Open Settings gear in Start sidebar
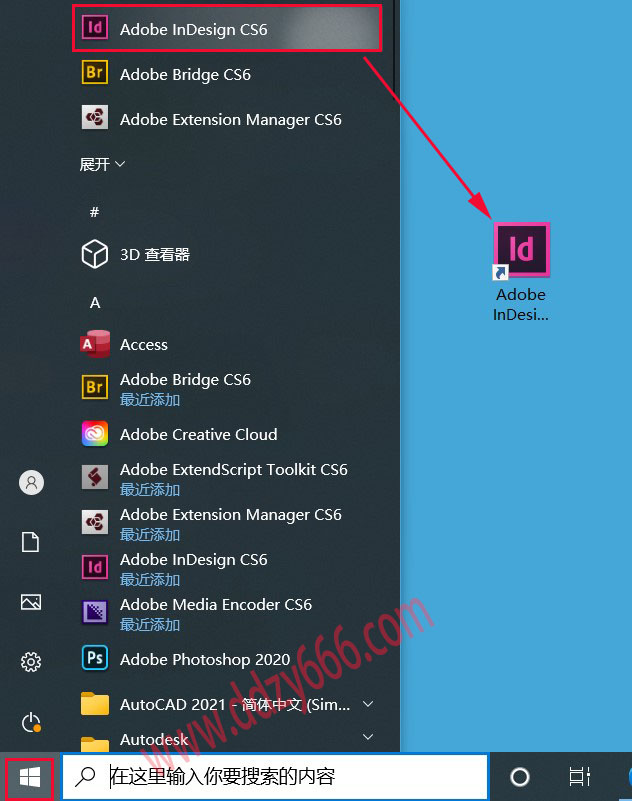 (x=31, y=662)
